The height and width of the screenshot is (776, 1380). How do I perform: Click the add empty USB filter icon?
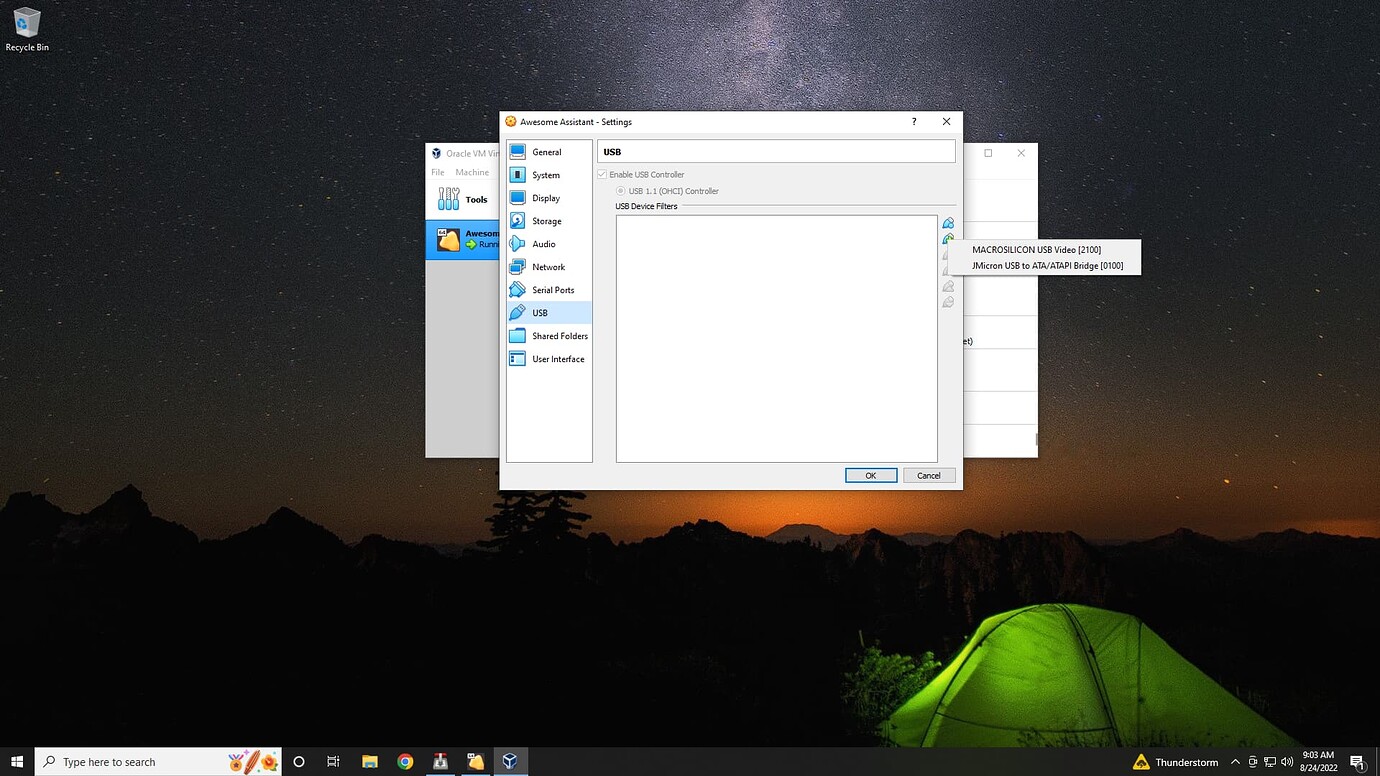pos(948,223)
